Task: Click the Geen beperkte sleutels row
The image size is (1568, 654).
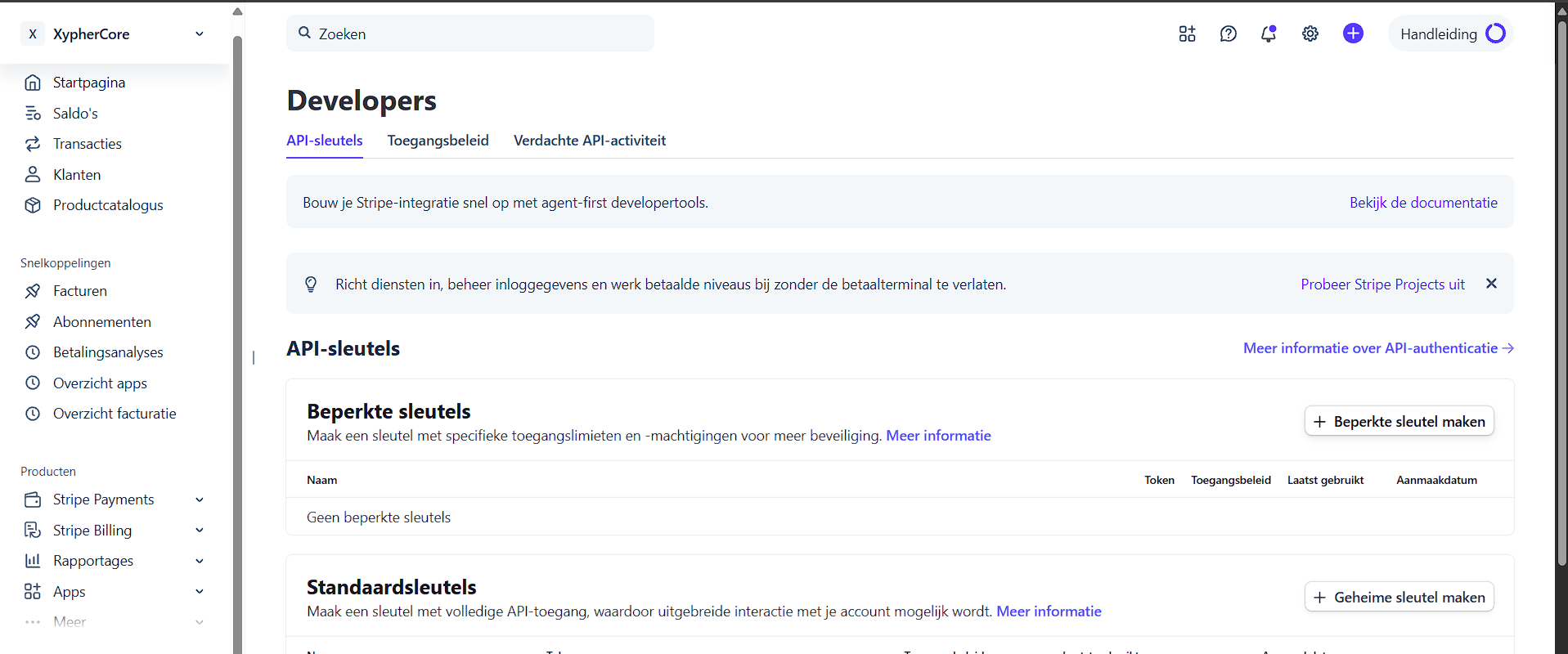Action: click(x=900, y=517)
